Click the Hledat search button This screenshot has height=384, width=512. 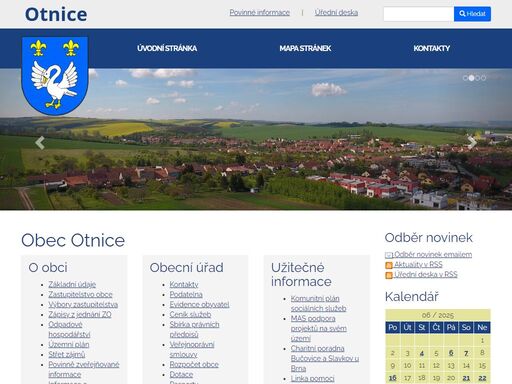point(472,14)
